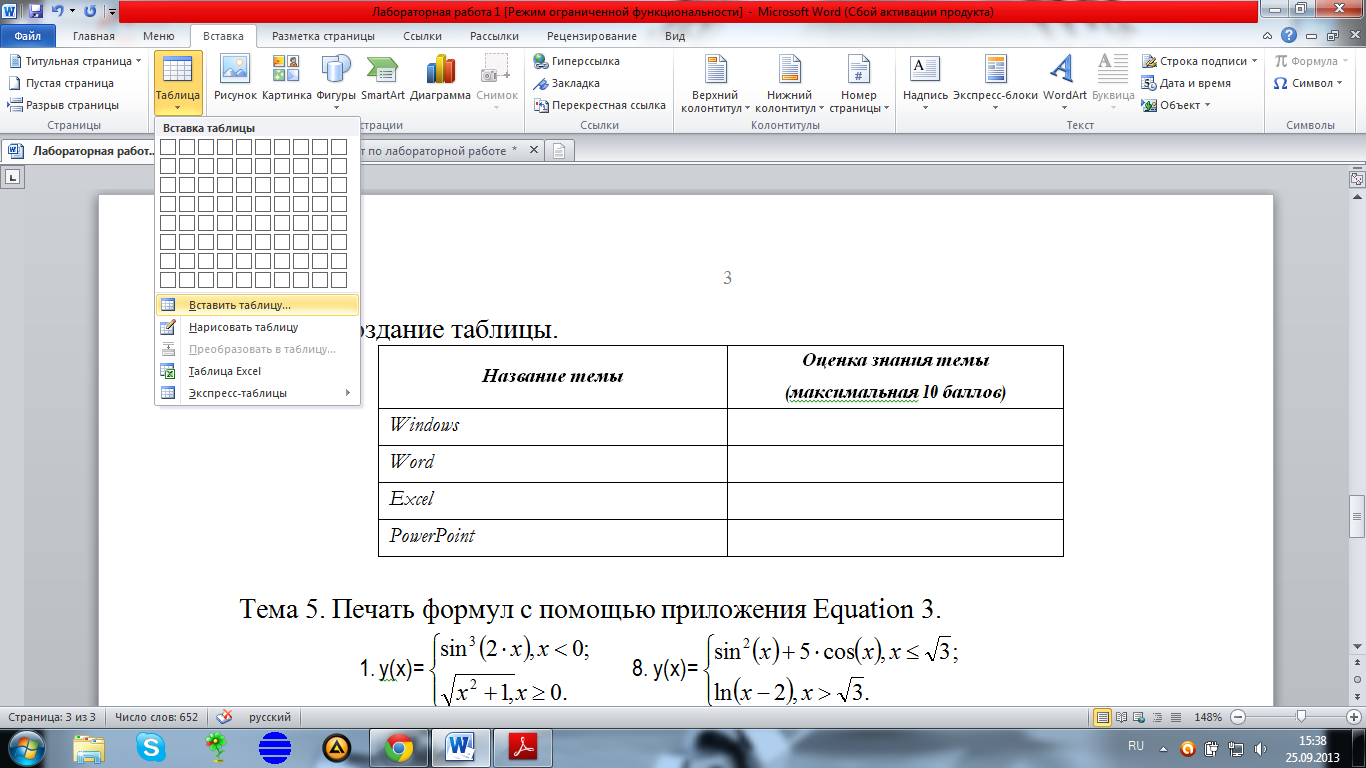Open the WordArt dropdown
The image size is (1366, 768).
pos(1064,82)
